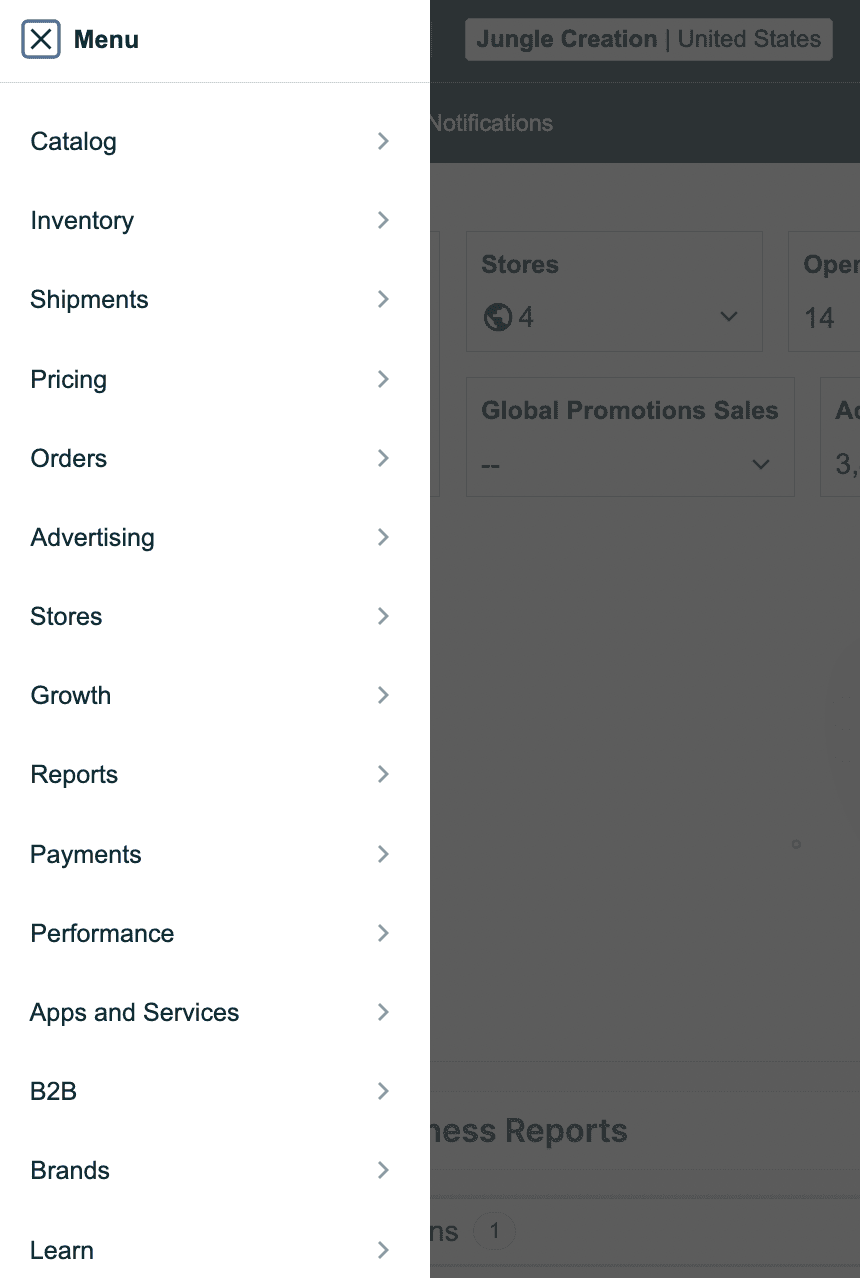The image size is (860, 1278).
Task: Click the arrow icon beside Growth
Action: (x=383, y=695)
